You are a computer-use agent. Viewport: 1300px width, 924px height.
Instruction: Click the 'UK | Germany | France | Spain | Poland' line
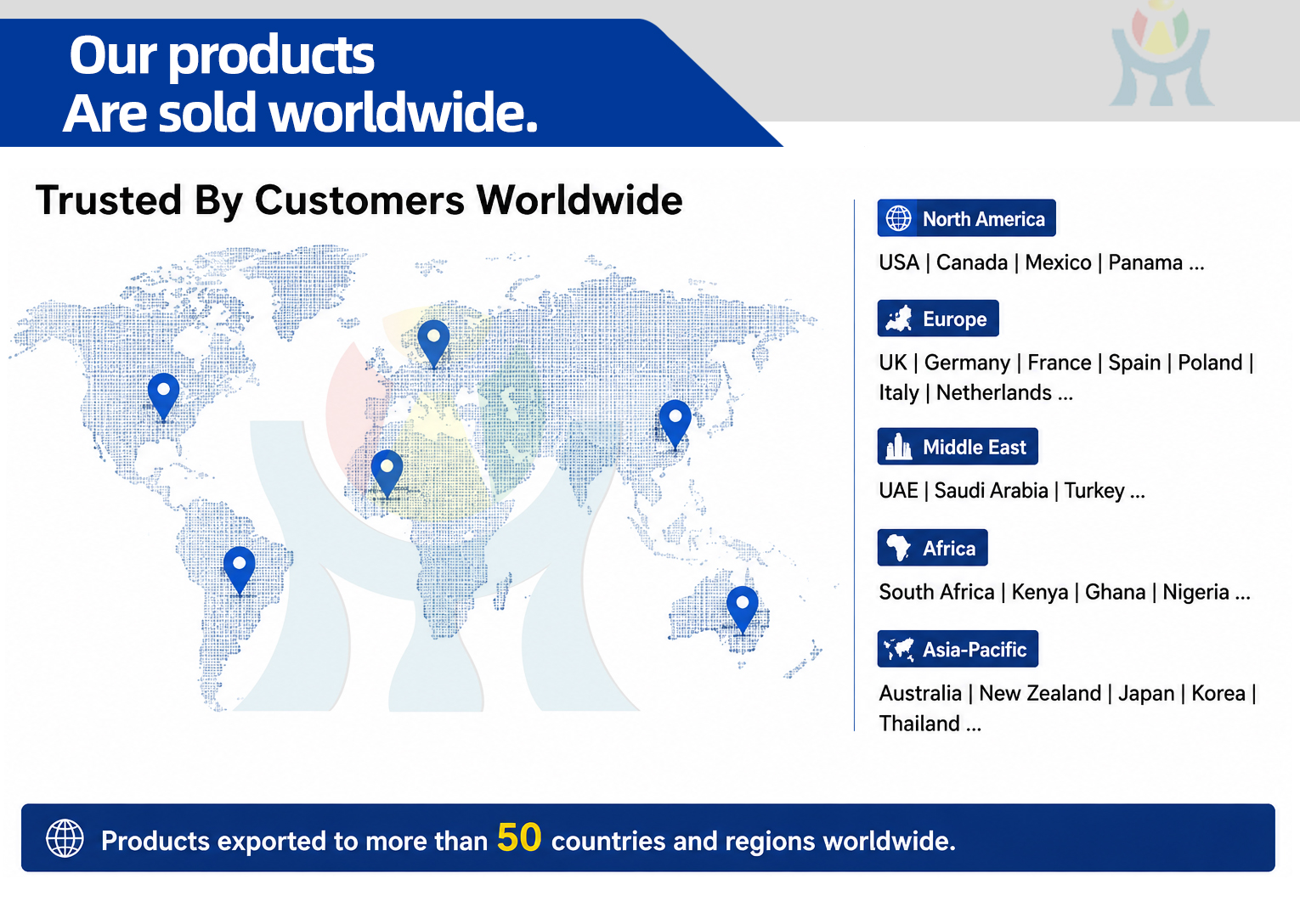pos(1066,363)
